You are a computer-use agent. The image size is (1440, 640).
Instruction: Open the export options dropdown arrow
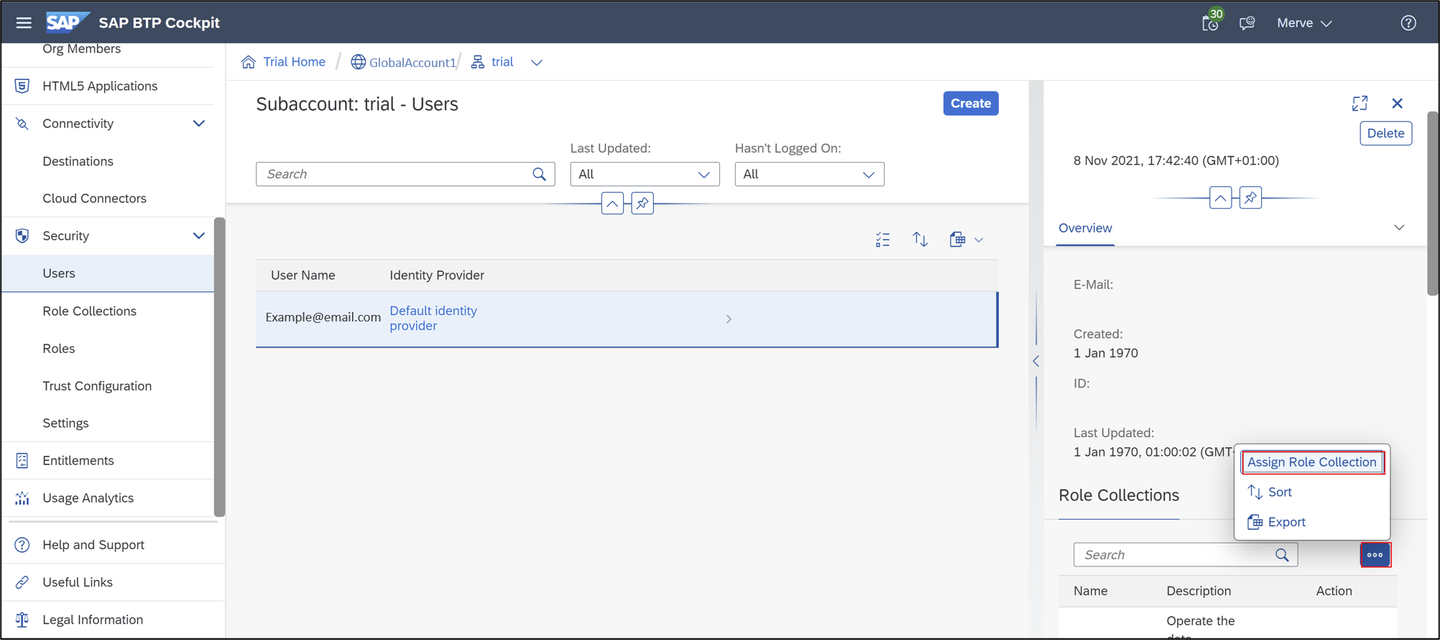(x=979, y=240)
